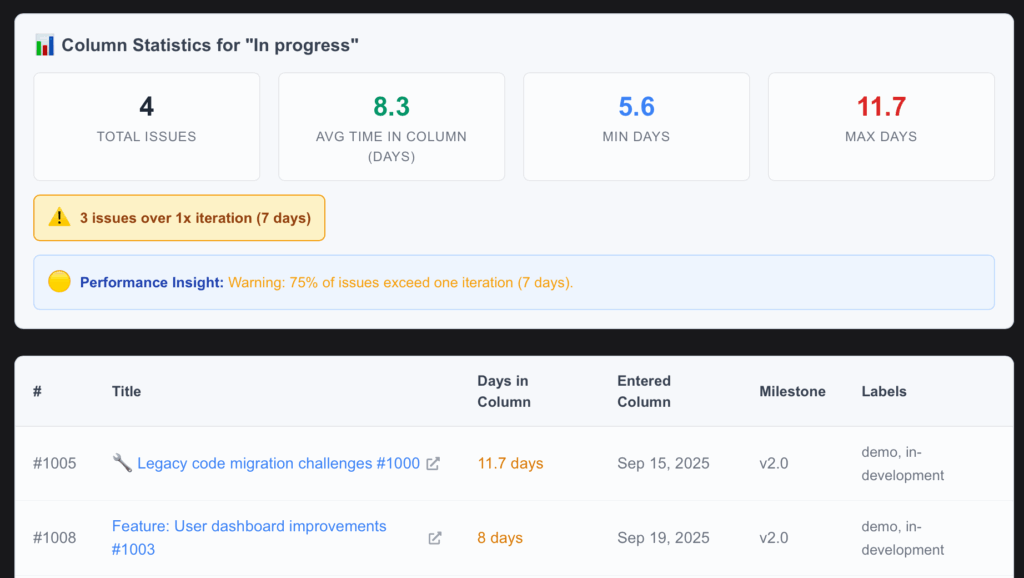
Task: Click the Title column header
Action: tap(126, 391)
